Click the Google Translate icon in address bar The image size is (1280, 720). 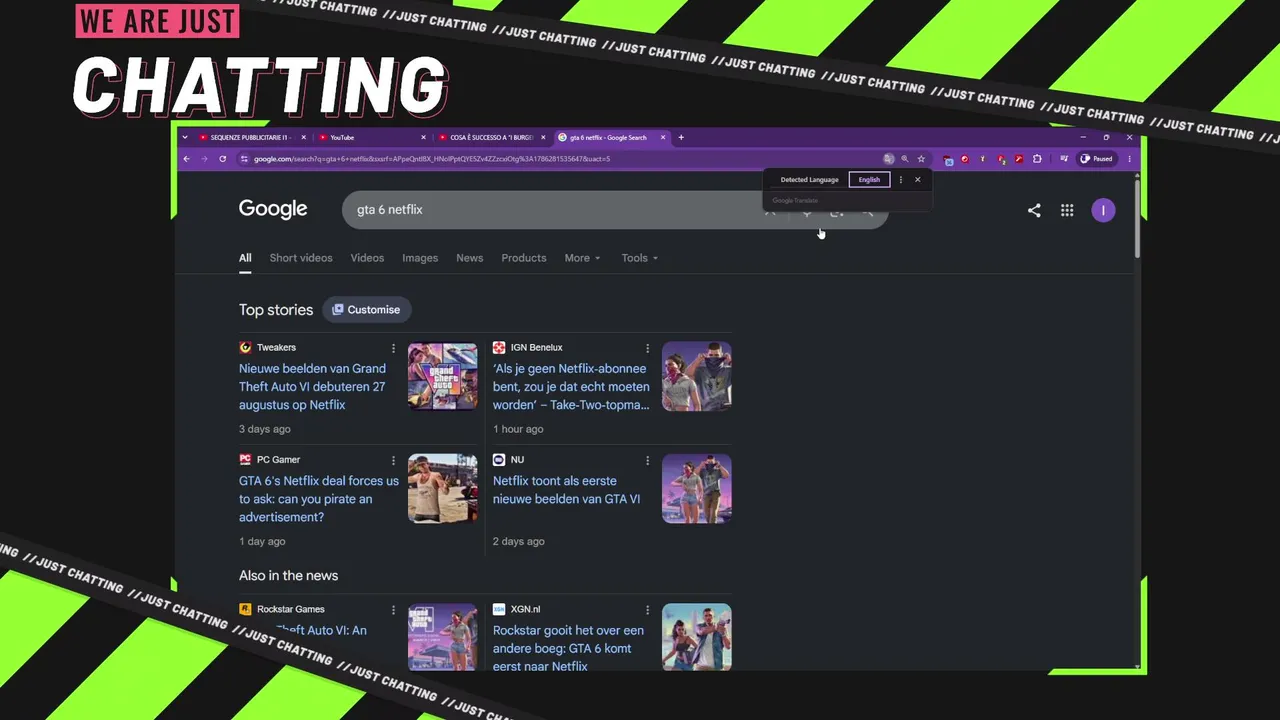coord(888,159)
